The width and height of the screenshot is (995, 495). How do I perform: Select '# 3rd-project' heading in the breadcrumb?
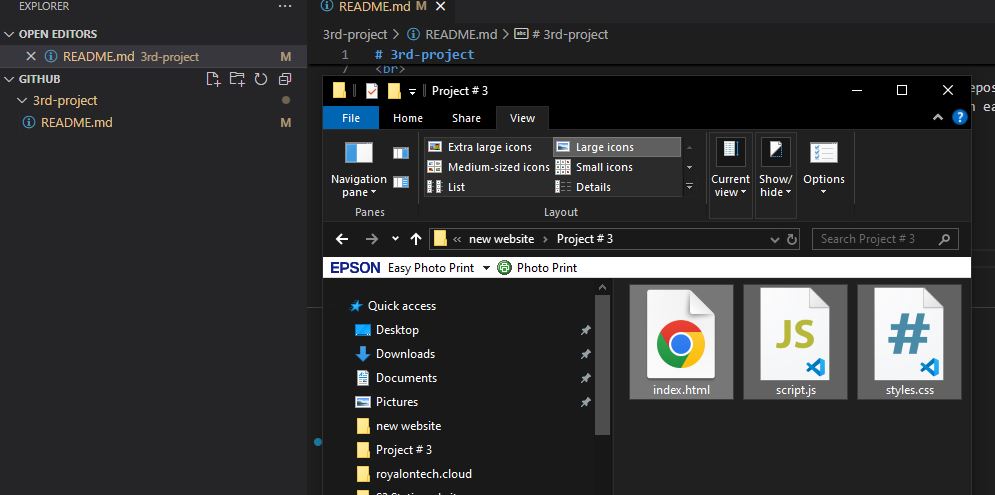click(x=569, y=34)
